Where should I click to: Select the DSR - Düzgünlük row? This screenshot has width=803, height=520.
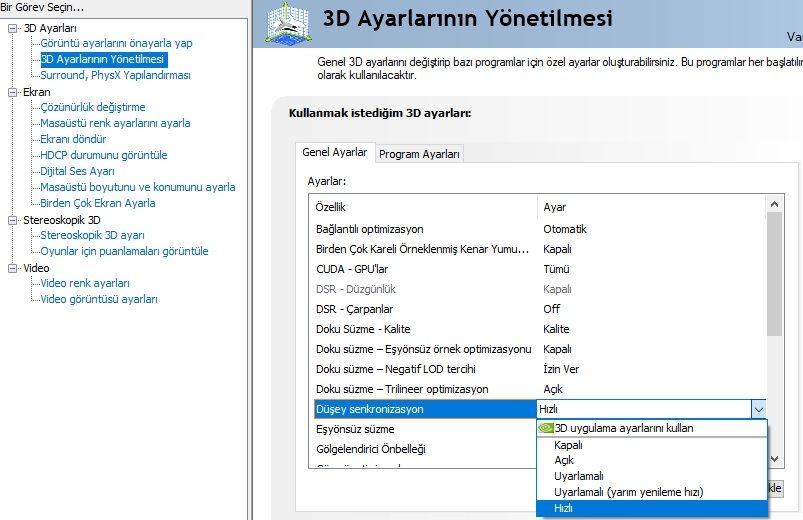(538, 289)
